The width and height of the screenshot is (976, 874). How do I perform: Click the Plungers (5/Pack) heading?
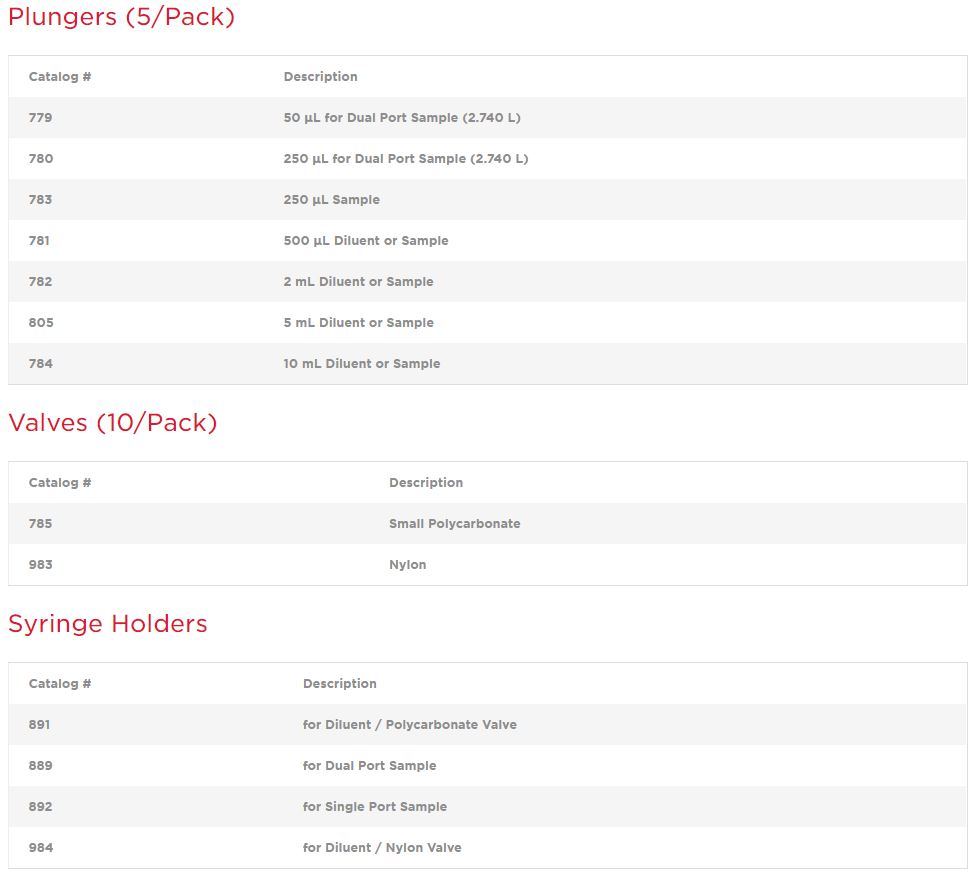pos(121,17)
